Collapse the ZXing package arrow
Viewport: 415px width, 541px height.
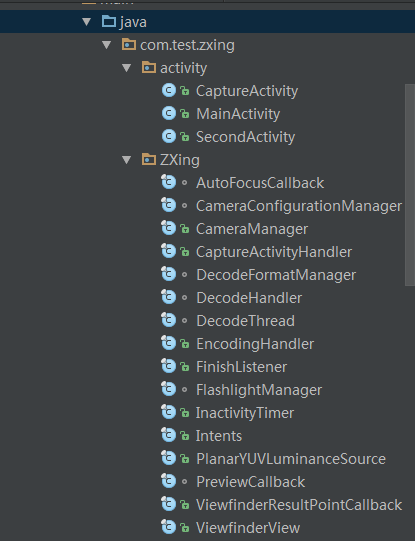tap(127, 160)
